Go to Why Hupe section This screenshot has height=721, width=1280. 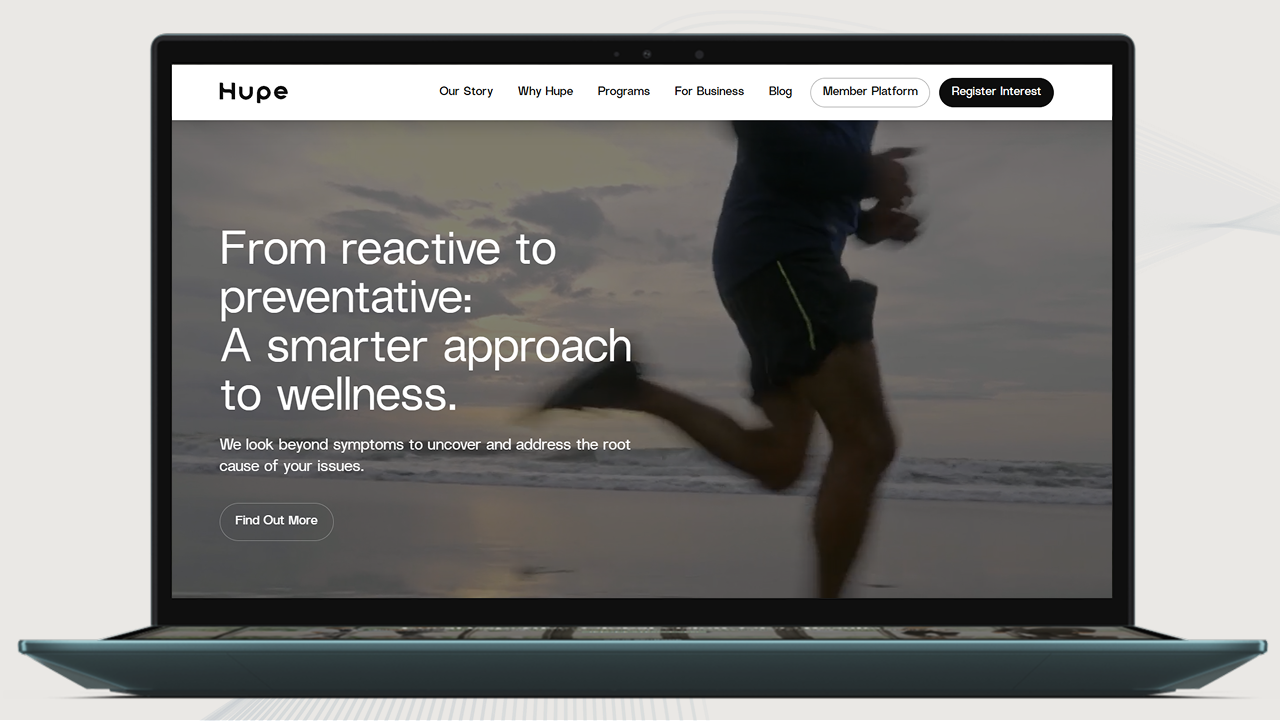pyautogui.click(x=545, y=91)
